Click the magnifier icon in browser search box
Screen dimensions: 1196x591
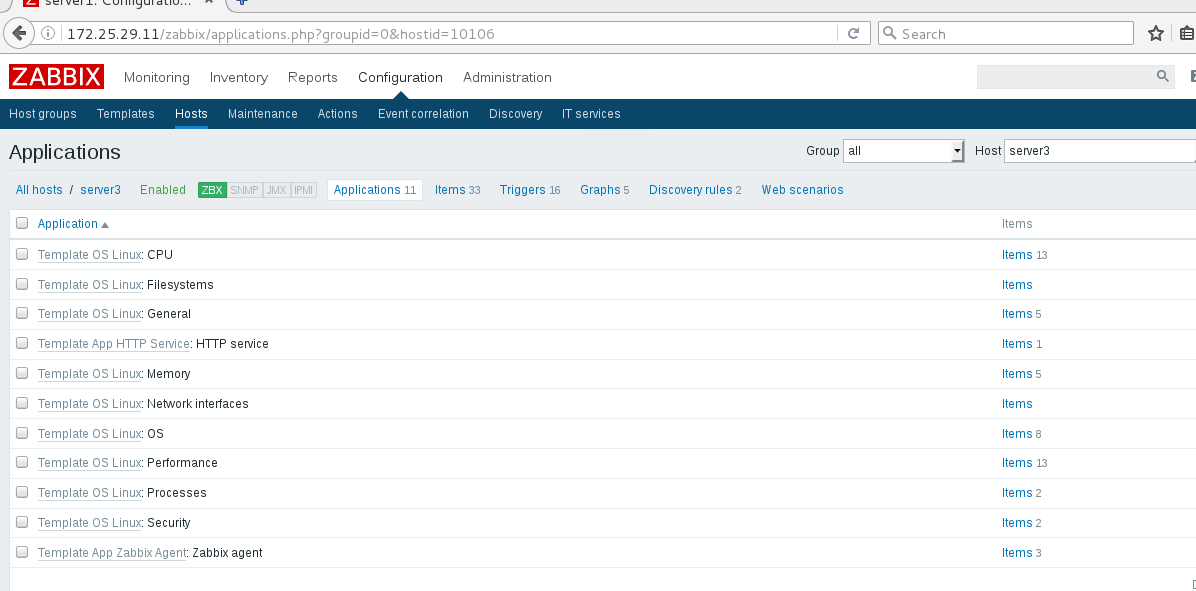890,34
